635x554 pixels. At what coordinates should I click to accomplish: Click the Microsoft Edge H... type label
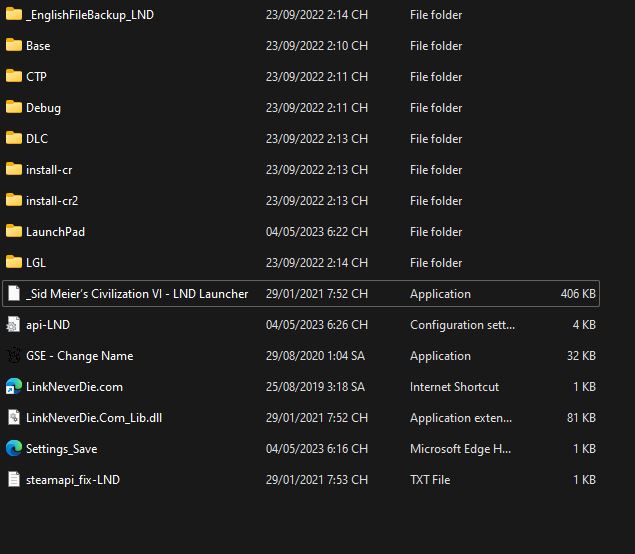[x=460, y=449]
